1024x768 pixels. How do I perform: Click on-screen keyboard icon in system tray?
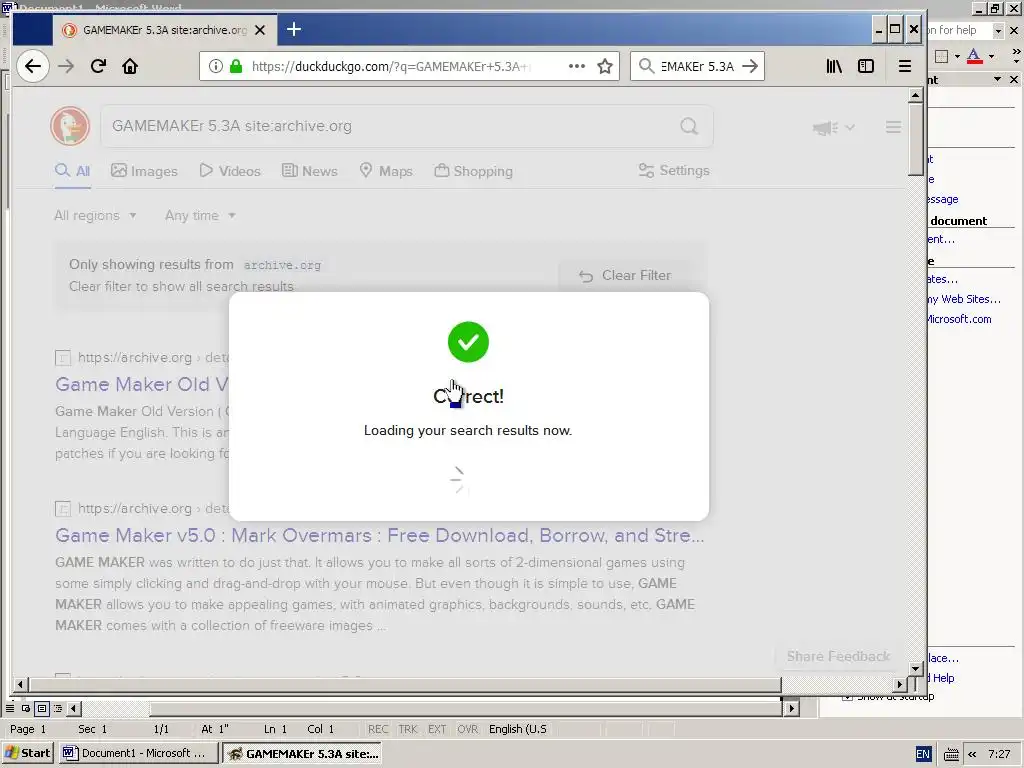[952, 754]
